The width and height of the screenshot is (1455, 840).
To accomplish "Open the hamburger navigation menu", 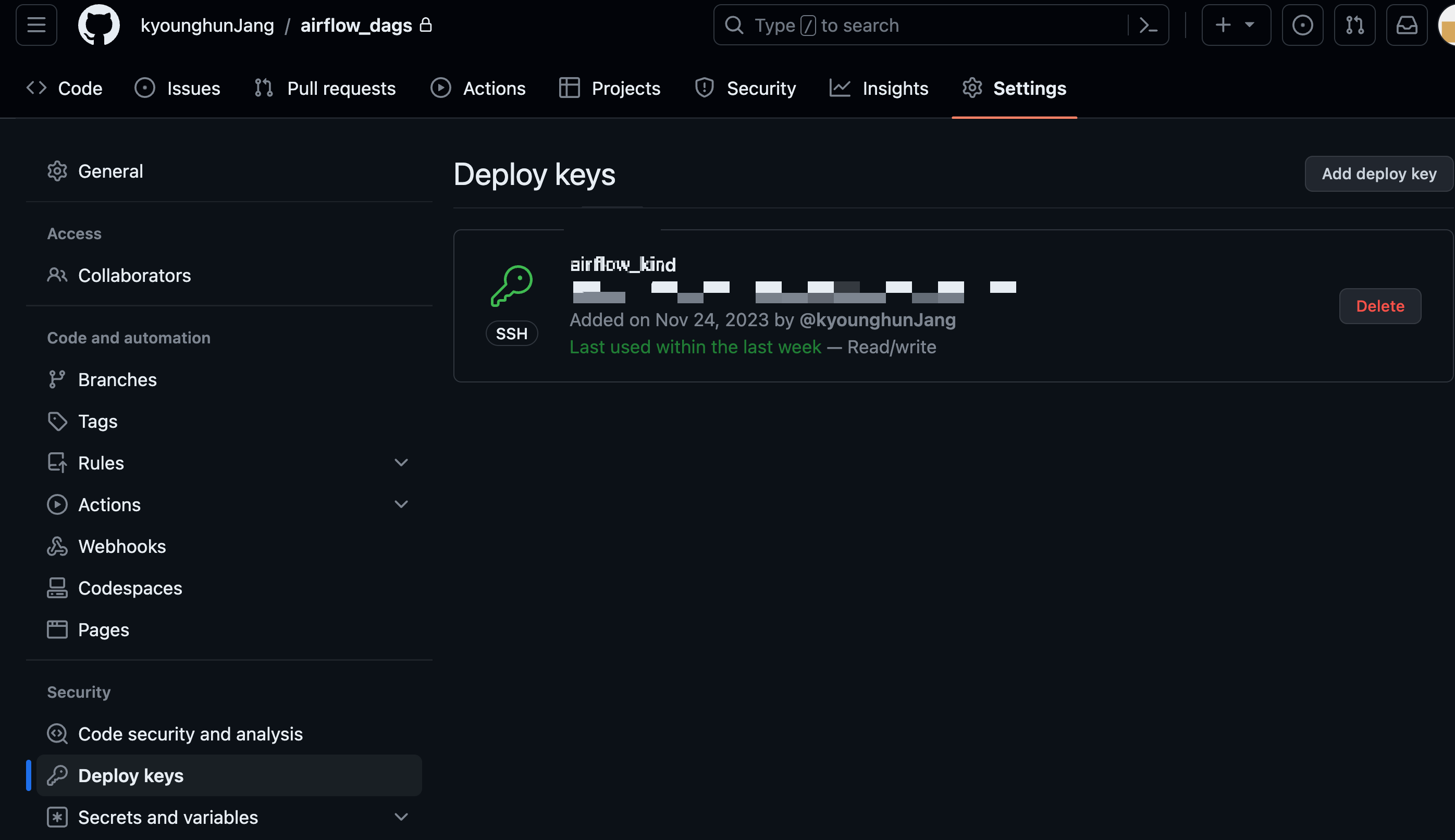I will point(36,25).
